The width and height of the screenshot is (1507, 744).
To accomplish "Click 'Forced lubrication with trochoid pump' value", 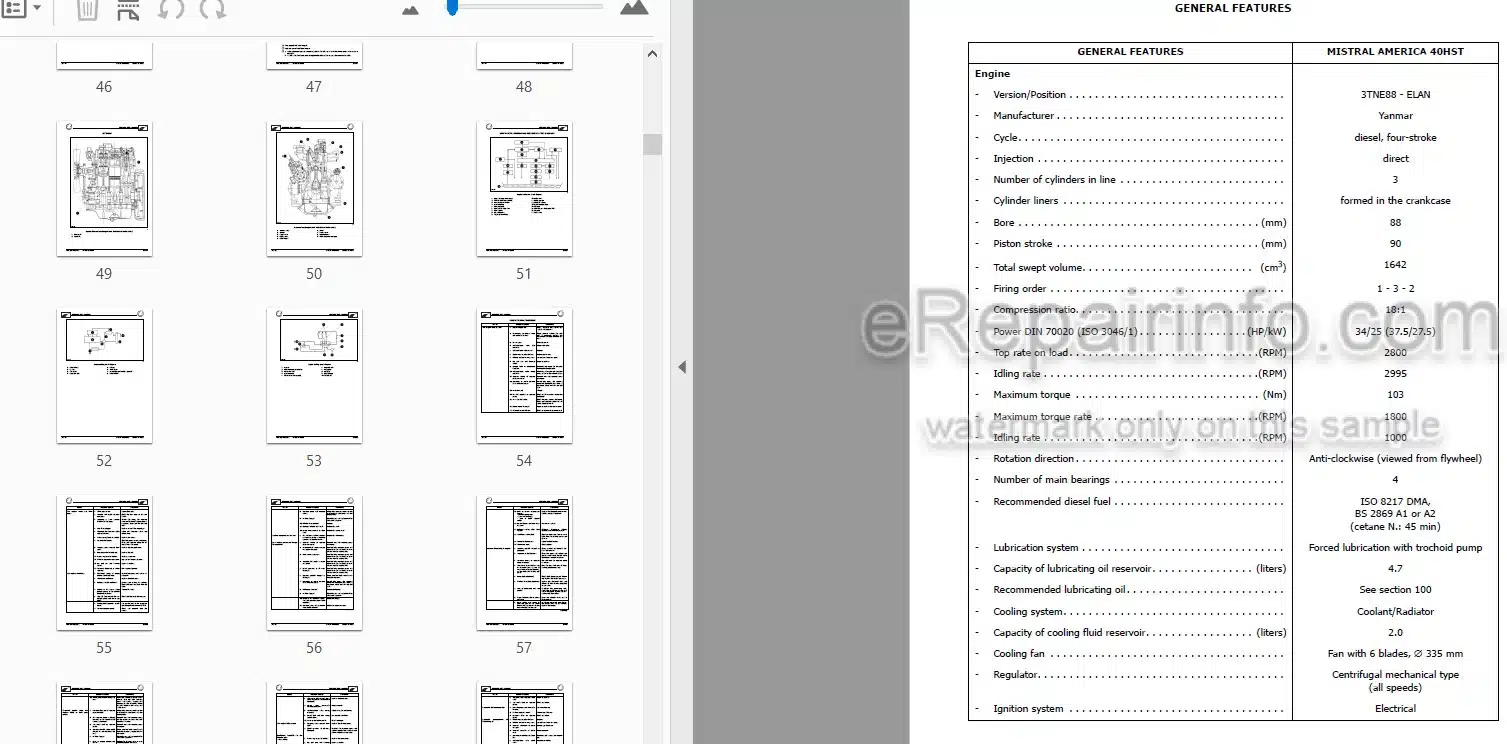I will 1395,548.
